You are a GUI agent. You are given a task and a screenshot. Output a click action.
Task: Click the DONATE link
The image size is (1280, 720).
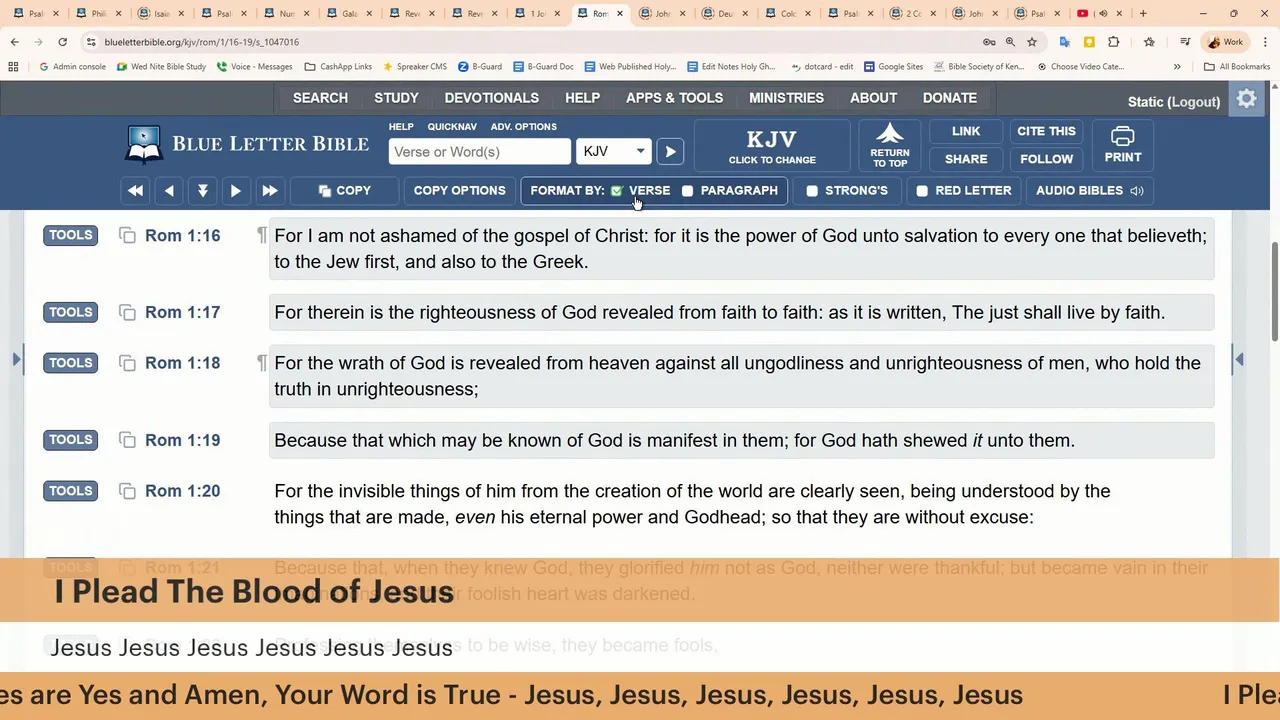(x=949, y=98)
